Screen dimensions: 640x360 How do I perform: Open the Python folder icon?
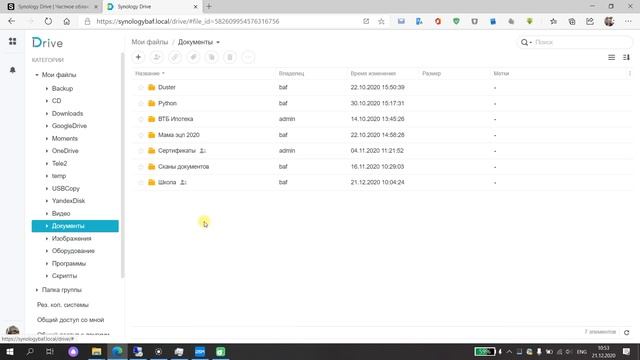[x=151, y=103]
